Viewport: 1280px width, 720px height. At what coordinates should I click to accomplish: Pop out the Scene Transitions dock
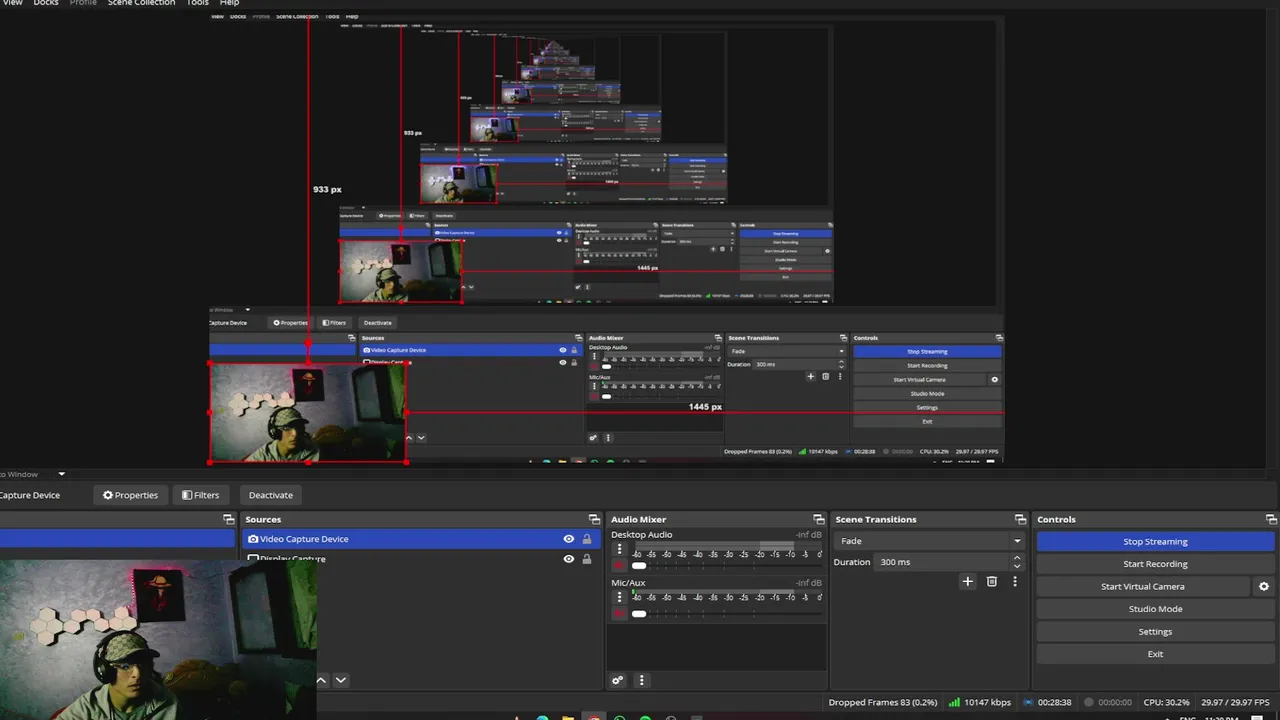click(x=1020, y=519)
